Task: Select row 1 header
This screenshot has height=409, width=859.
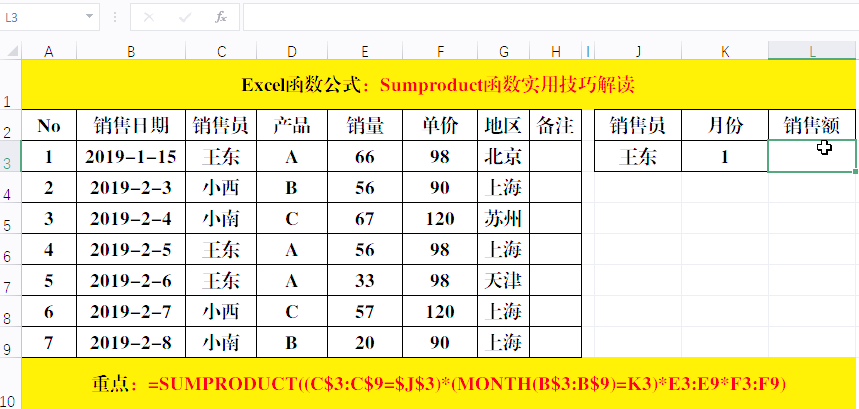Action: (10, 84)
